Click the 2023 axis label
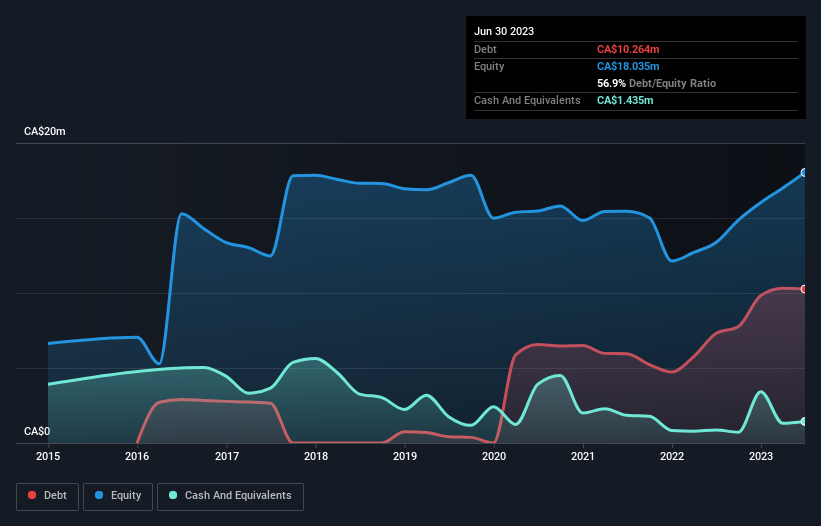This screenshot has width=821, height=526. (761, 456)
